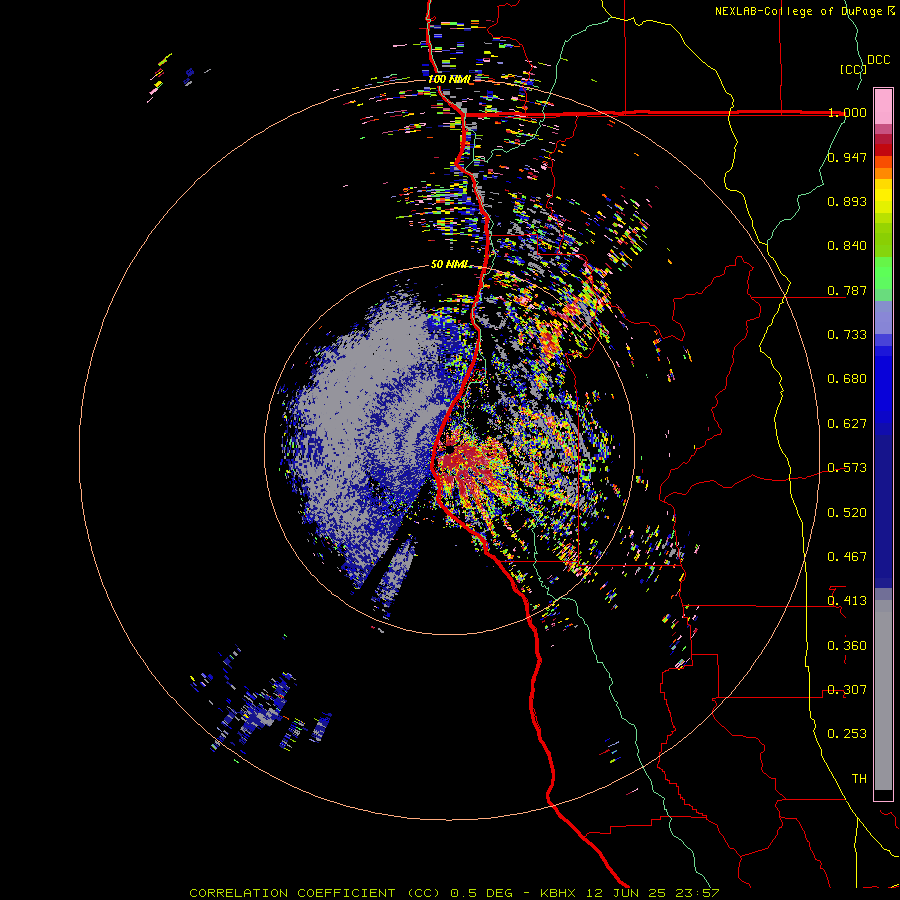The image size is (900, 900).
Task: Select the pink band of the color bar
Action: [883, 107]
